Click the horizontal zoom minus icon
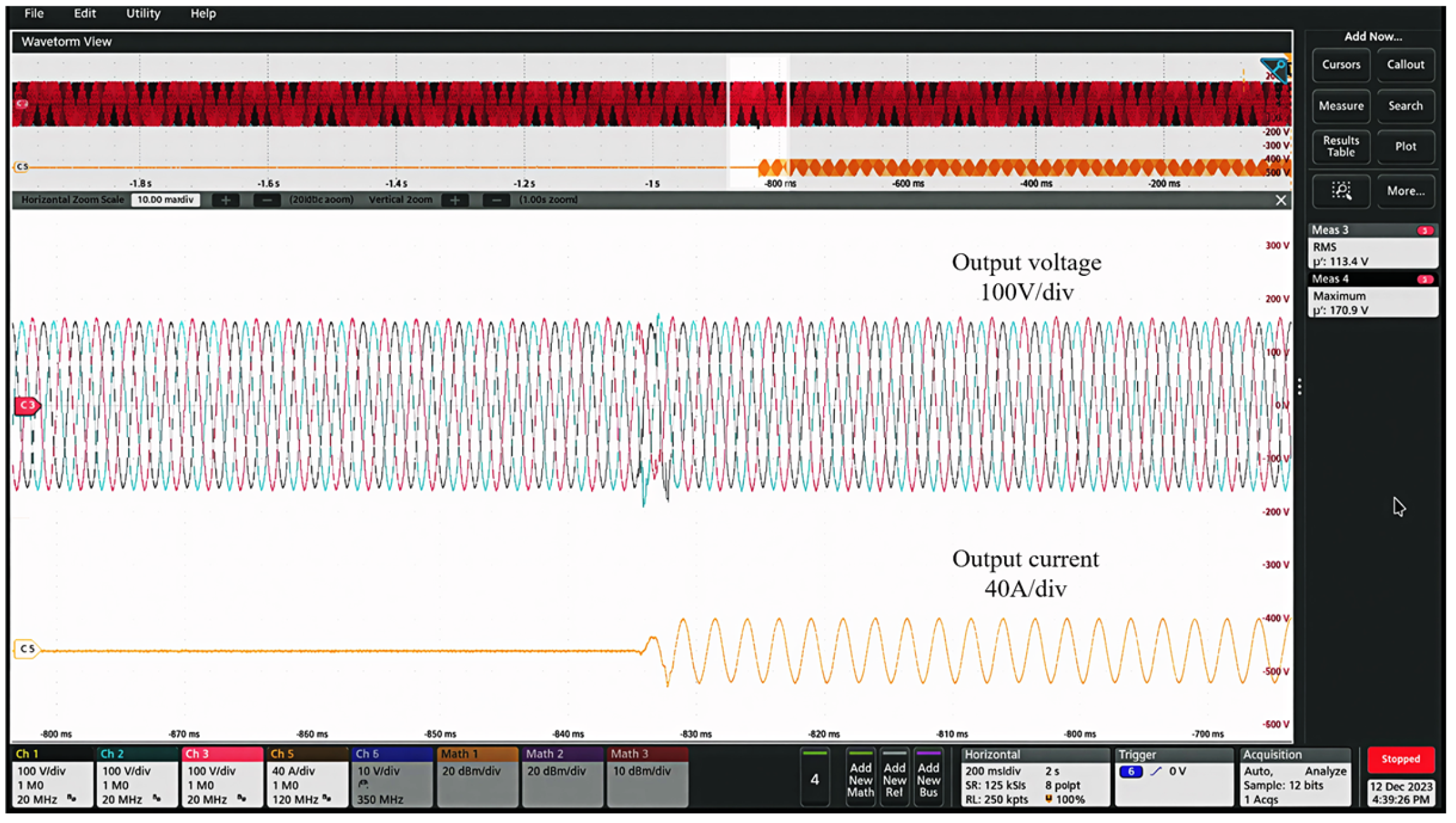 click(268, 201)
